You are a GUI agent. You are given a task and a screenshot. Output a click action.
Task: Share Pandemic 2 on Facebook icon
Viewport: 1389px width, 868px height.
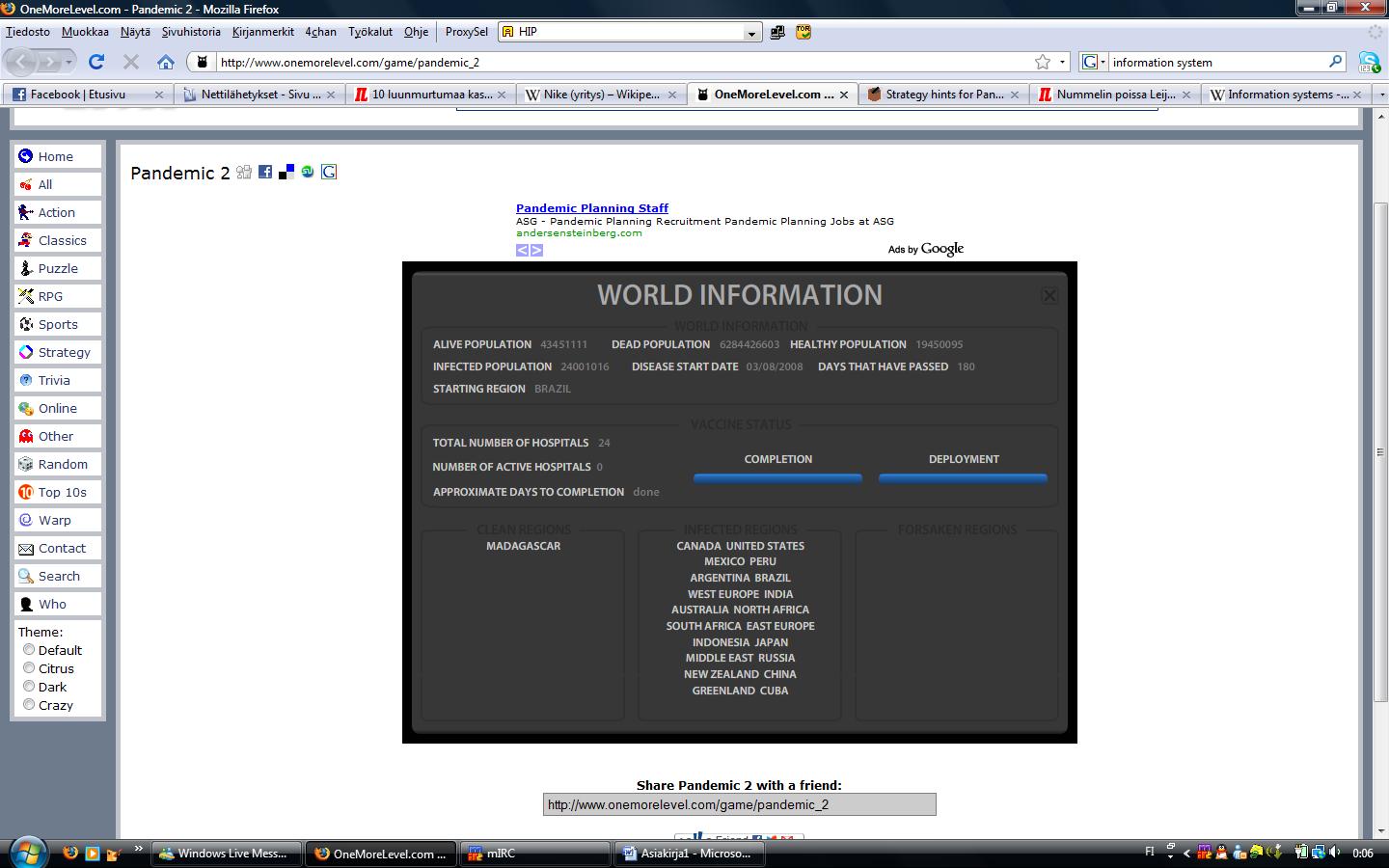point(265,172)
